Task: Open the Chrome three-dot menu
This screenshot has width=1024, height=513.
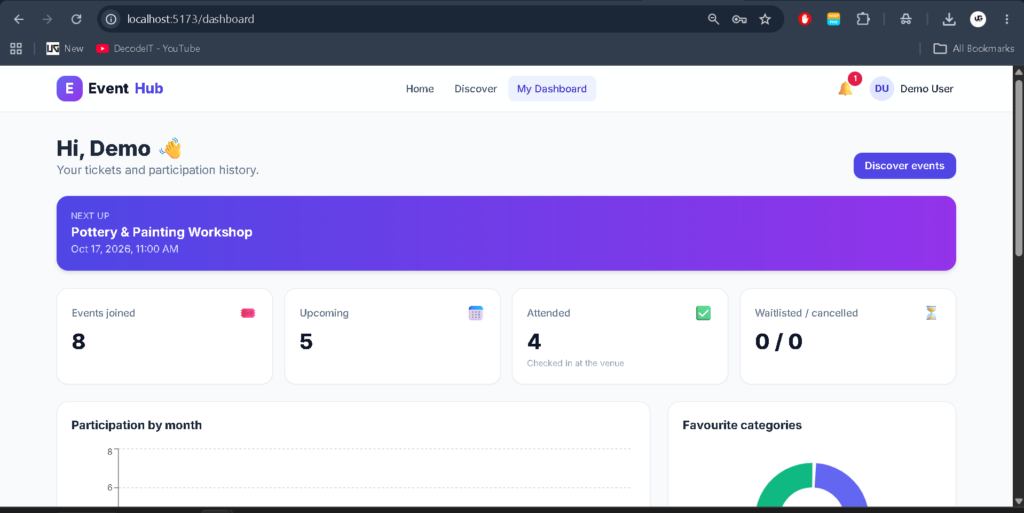Action: [1006, 19]
